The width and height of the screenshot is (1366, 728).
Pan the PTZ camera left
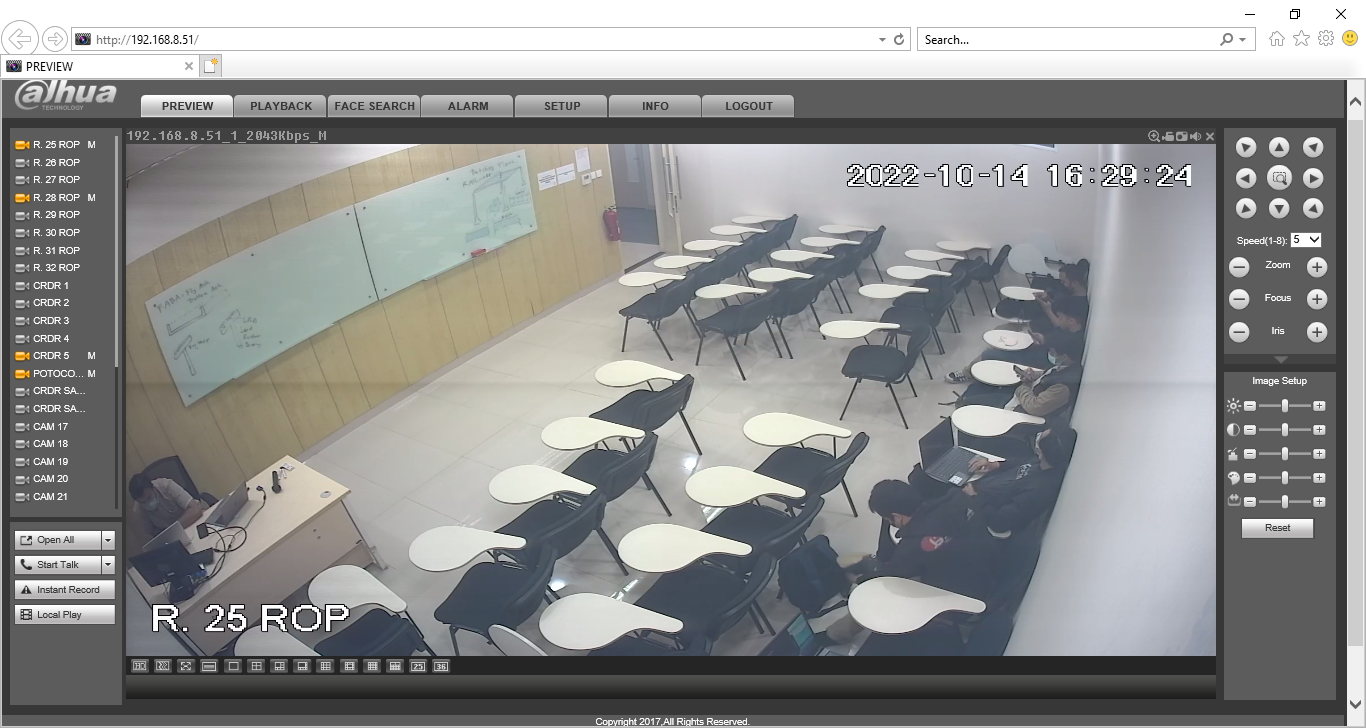point(1245,178)
